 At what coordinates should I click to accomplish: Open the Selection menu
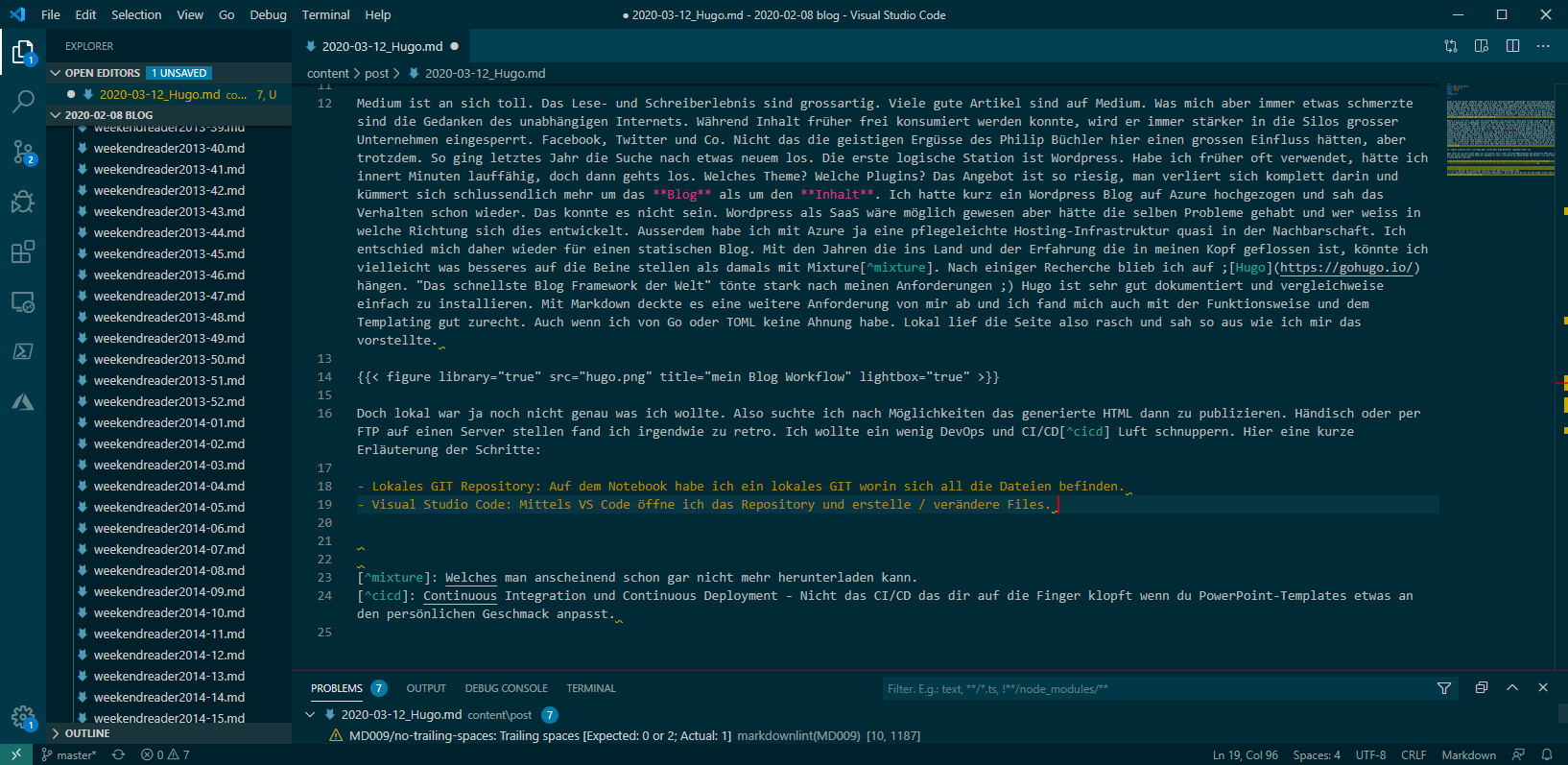[x=136, y=14]
